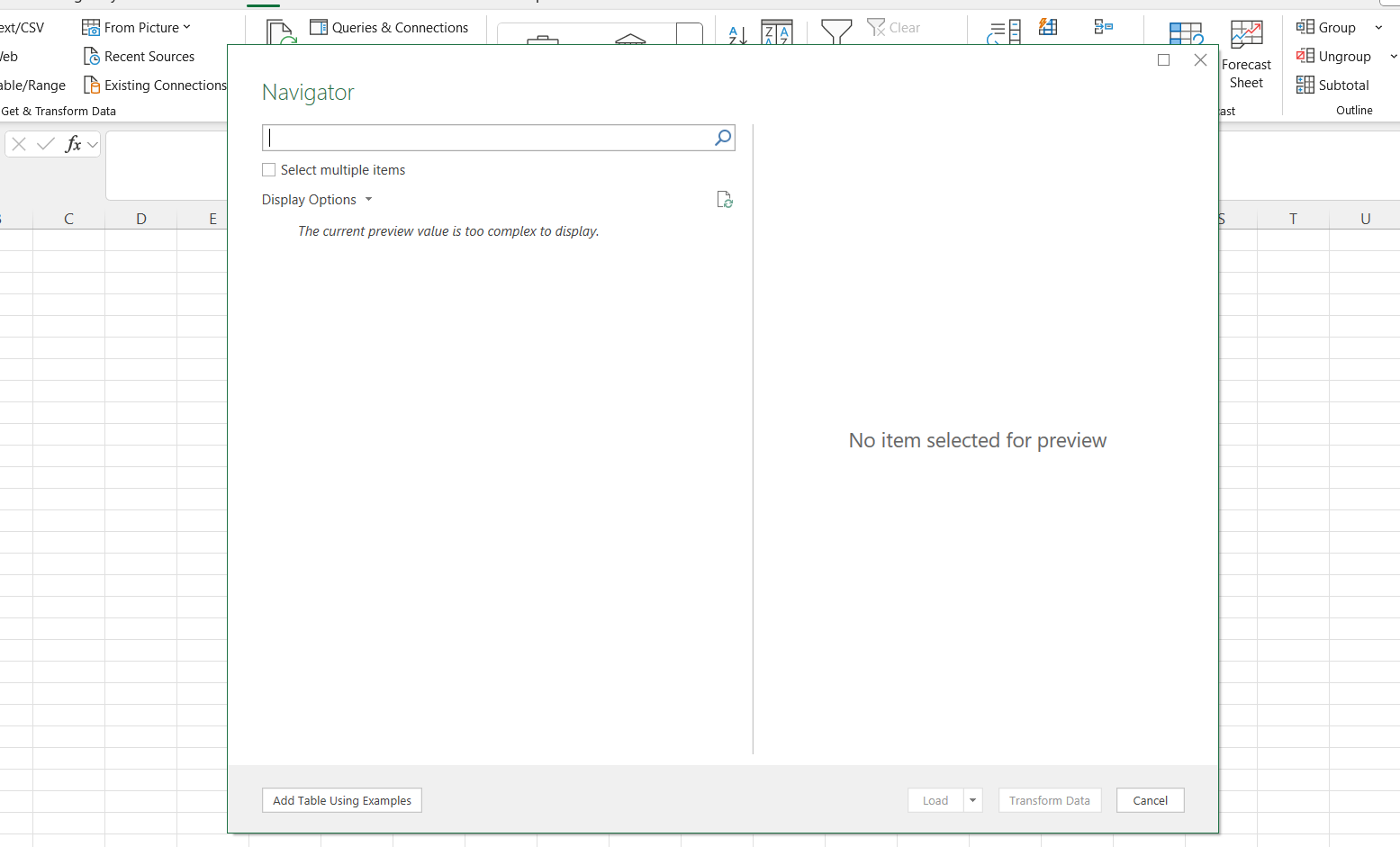Close the Navigator dialog

tap(1200, 60)
